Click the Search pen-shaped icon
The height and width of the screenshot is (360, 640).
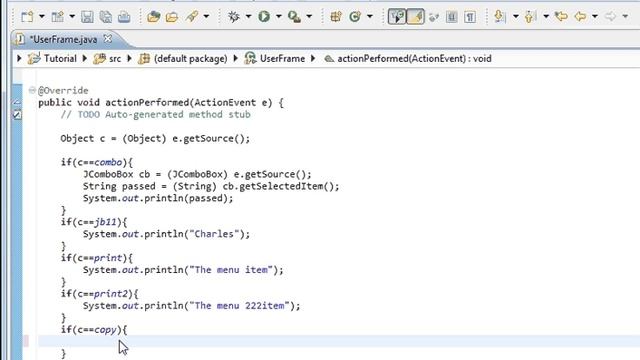[191, 17]
